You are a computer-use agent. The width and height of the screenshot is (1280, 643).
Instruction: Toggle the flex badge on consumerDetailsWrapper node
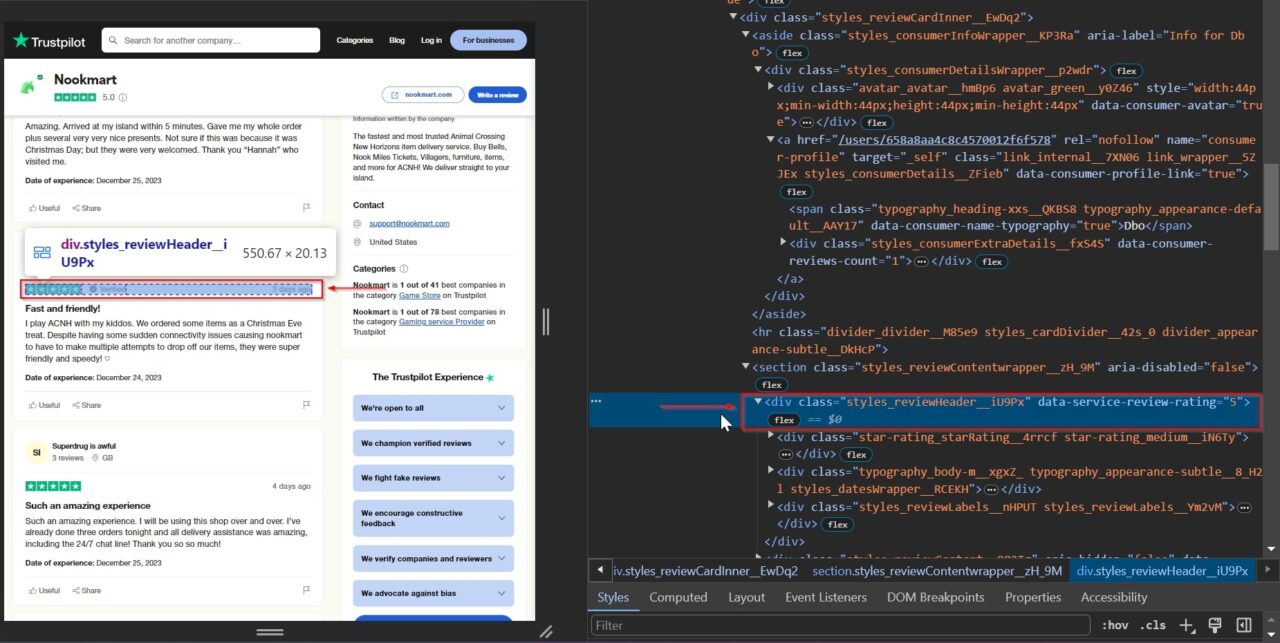[x=1127, y=71]
